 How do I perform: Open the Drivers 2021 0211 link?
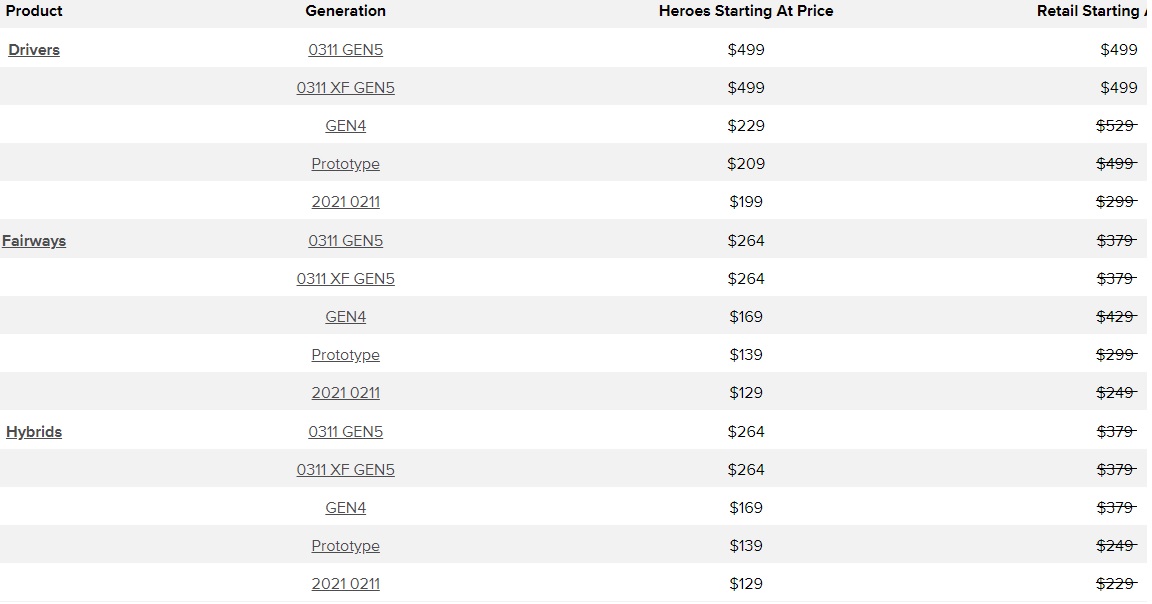pyautogui.click(x=345, y=202)
